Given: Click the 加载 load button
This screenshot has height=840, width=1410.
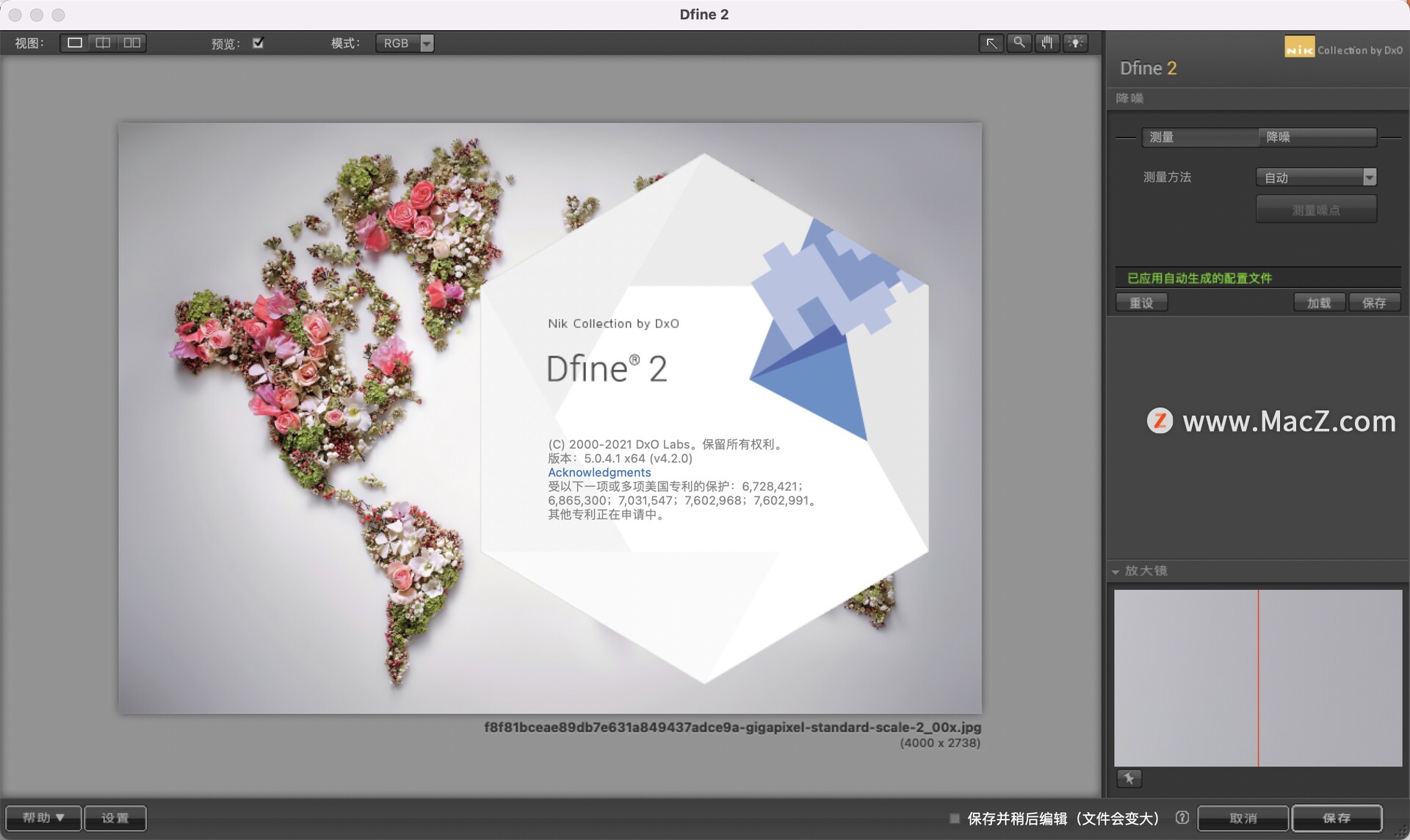Looking at the screenshot, I should [x=1319, y=303].
